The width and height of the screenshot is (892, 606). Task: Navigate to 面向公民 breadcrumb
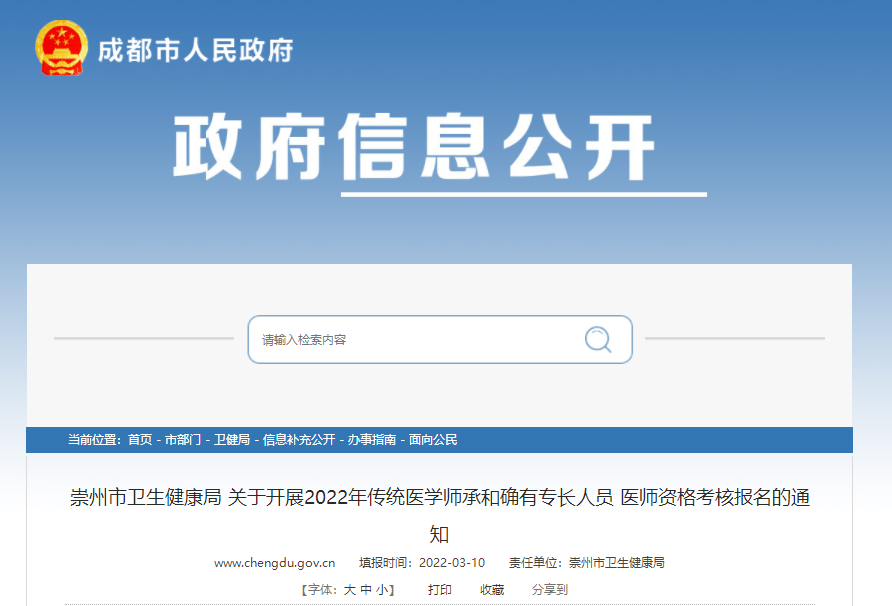433,440
